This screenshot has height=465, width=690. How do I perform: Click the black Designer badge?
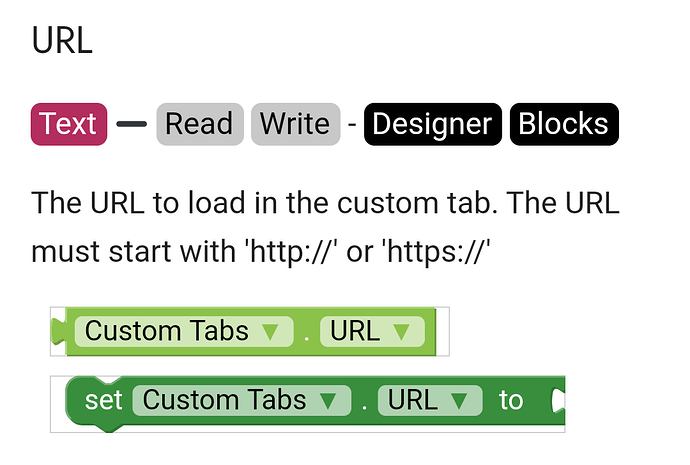(433, 124)
